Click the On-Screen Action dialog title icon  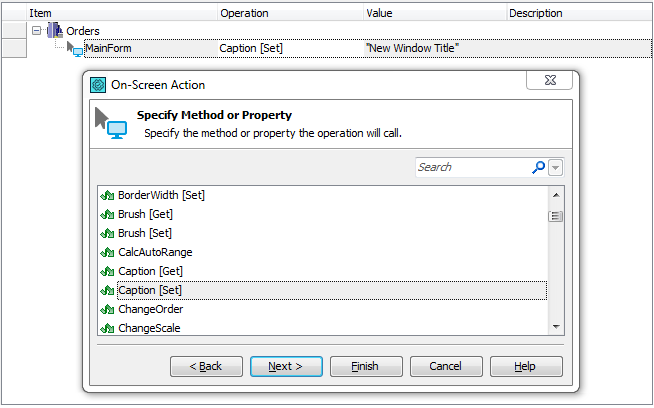click(x=98, y=85)
